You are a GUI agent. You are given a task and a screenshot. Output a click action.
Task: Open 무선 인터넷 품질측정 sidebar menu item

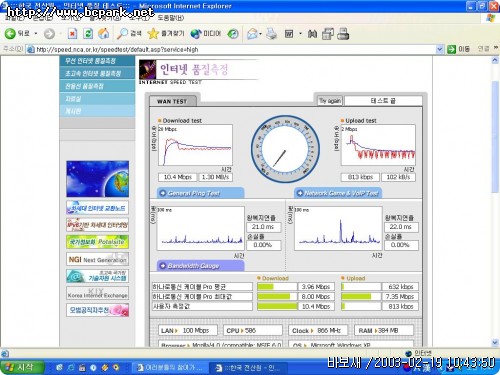[97, 61]
